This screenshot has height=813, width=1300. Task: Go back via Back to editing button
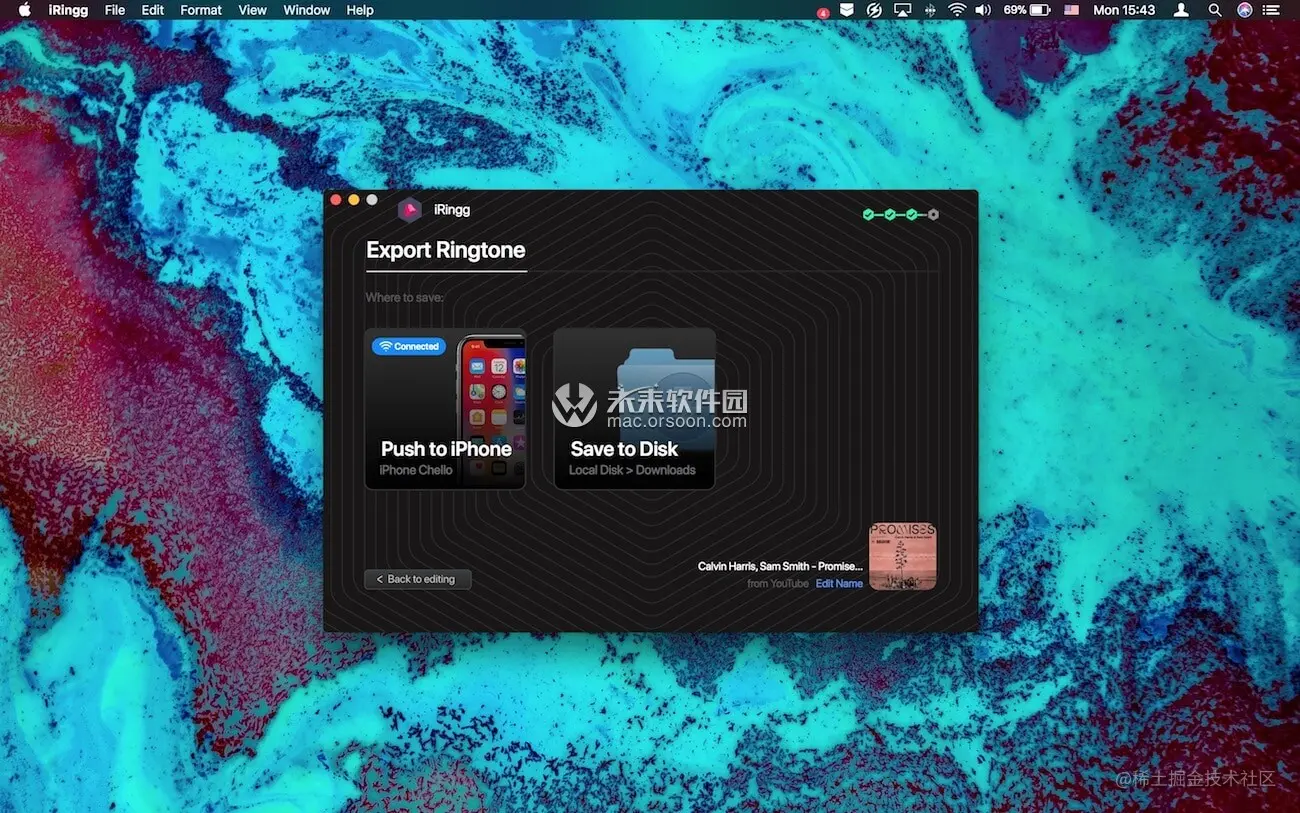tap(417, 579)
